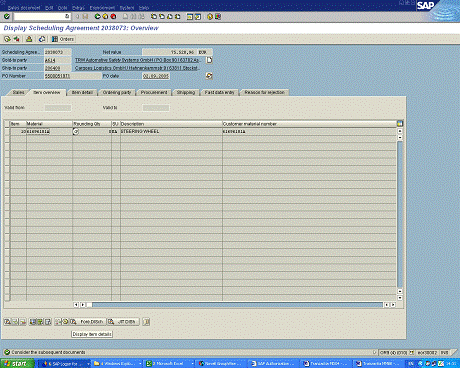
Task: Open the command field history dropdown
Action: point(67,16)
